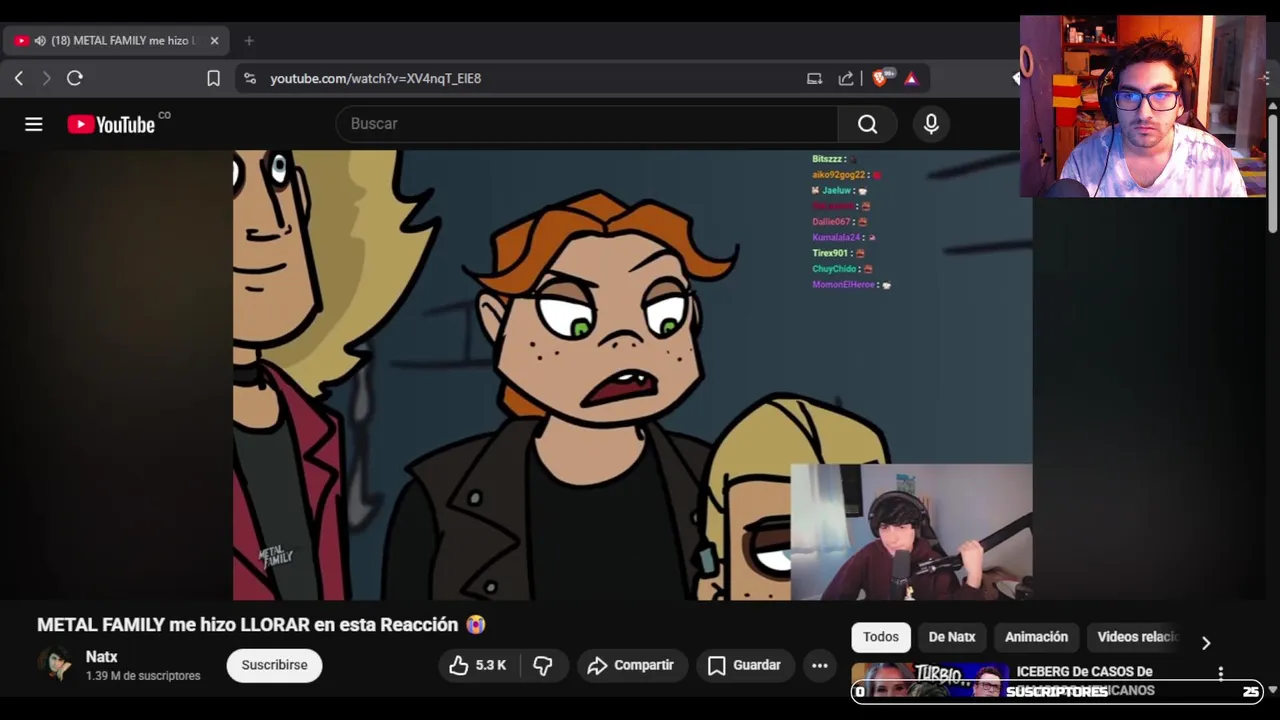Focus the Buscar search box
This screenshot has width=1280, height=720.
[x=587, y=124]
